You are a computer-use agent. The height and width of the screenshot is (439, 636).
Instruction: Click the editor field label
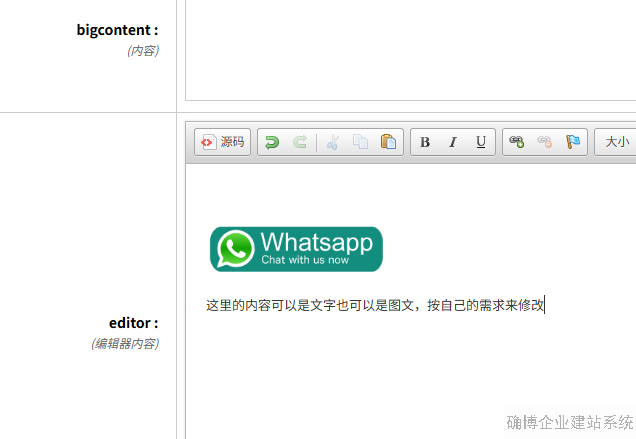(x=133, y=323)
